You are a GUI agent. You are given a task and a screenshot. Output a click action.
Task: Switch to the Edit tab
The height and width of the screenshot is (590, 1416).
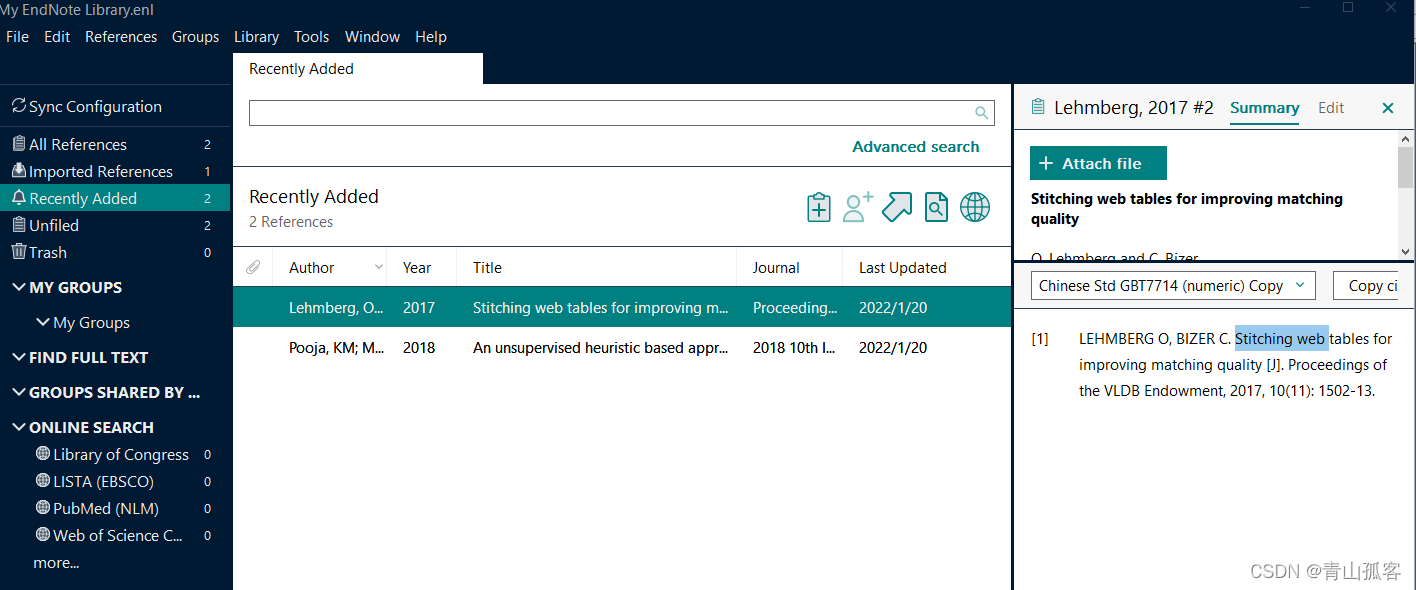pos(1330,108)
